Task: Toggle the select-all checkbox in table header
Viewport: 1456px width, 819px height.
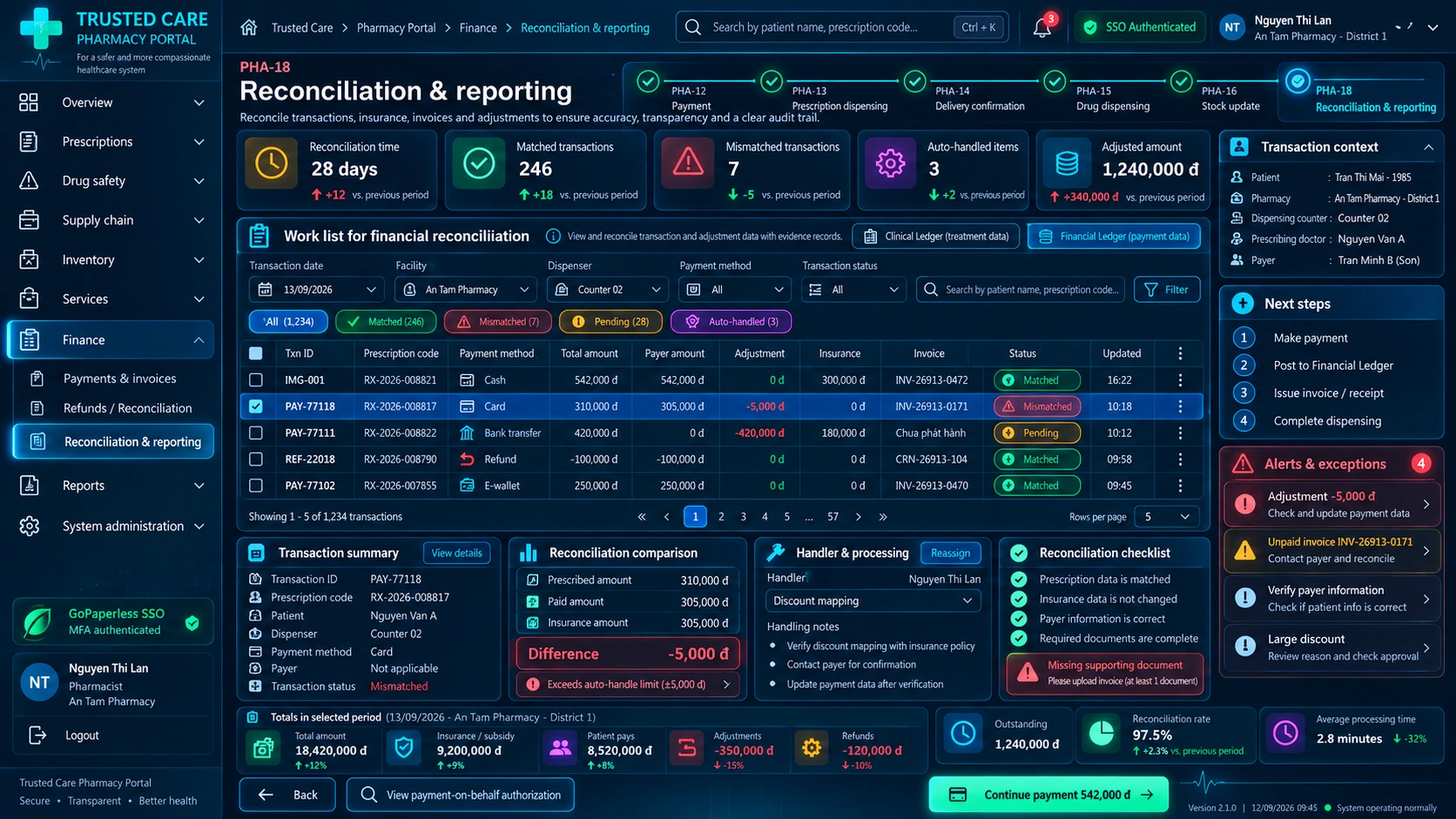Action: 256,353
